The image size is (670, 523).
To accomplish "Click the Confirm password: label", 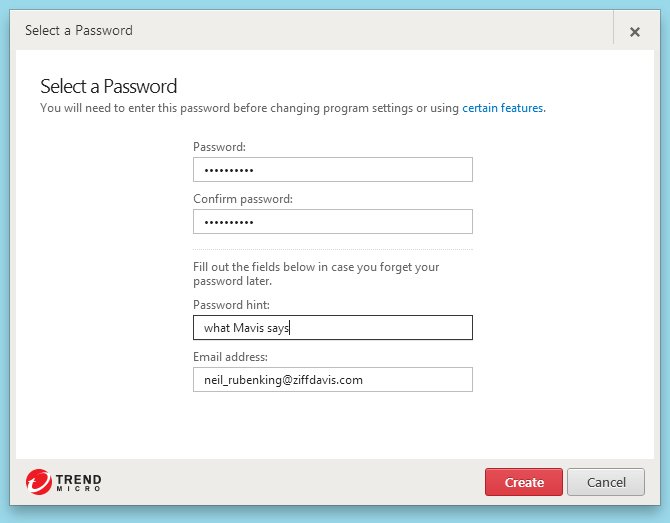I will 243,199.
